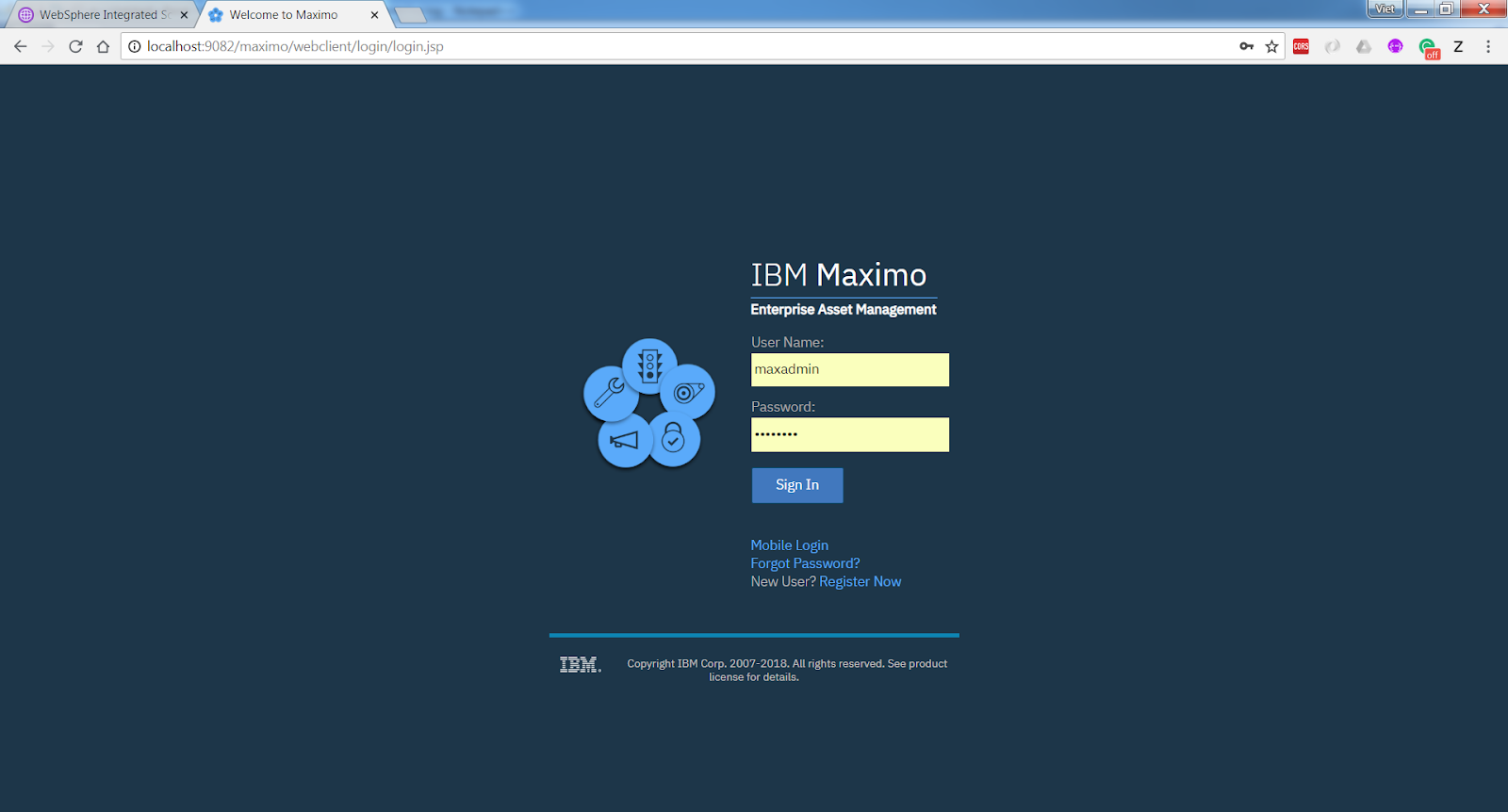Close the WebSphere Integrated tab
The width and height of the screenshot is (1508, 812).
pyautogui.click(x=184, y=15)
